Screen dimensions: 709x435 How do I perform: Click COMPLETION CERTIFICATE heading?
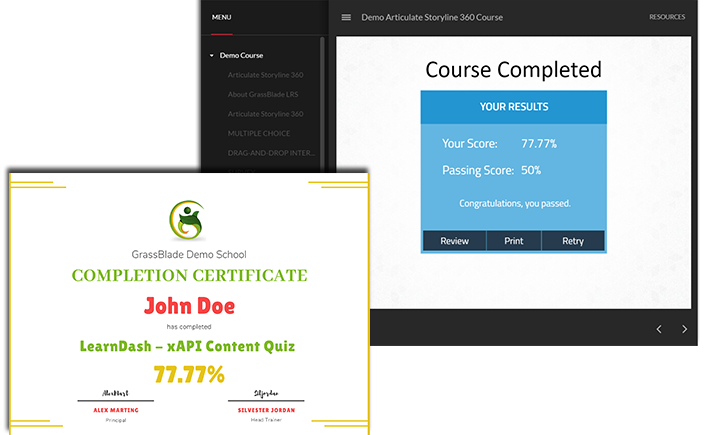(189, 275)
